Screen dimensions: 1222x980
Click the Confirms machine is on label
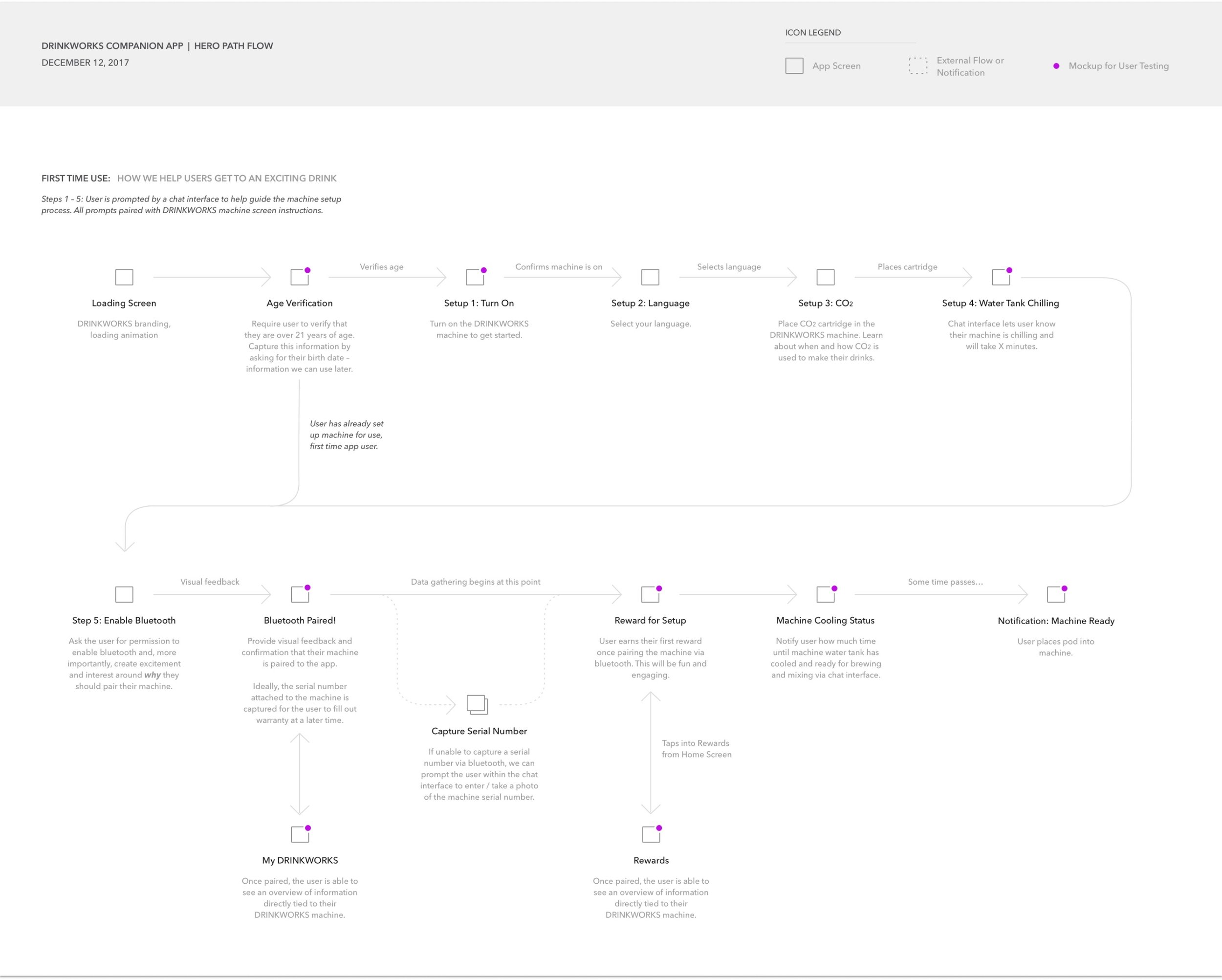pyautogui.click(x=559, y=267)
